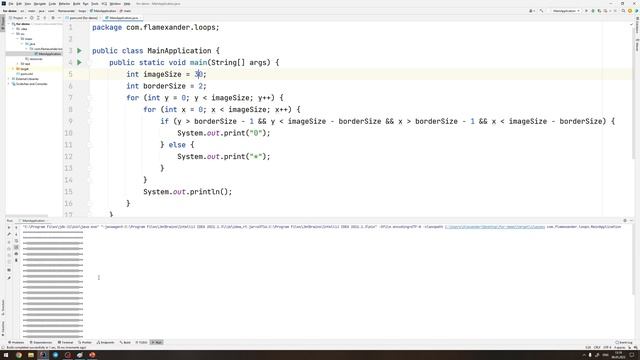This screenshot has width=640, height=360.
Task: Open the Project view selector dropdown
Action: (x=18, y=18)
